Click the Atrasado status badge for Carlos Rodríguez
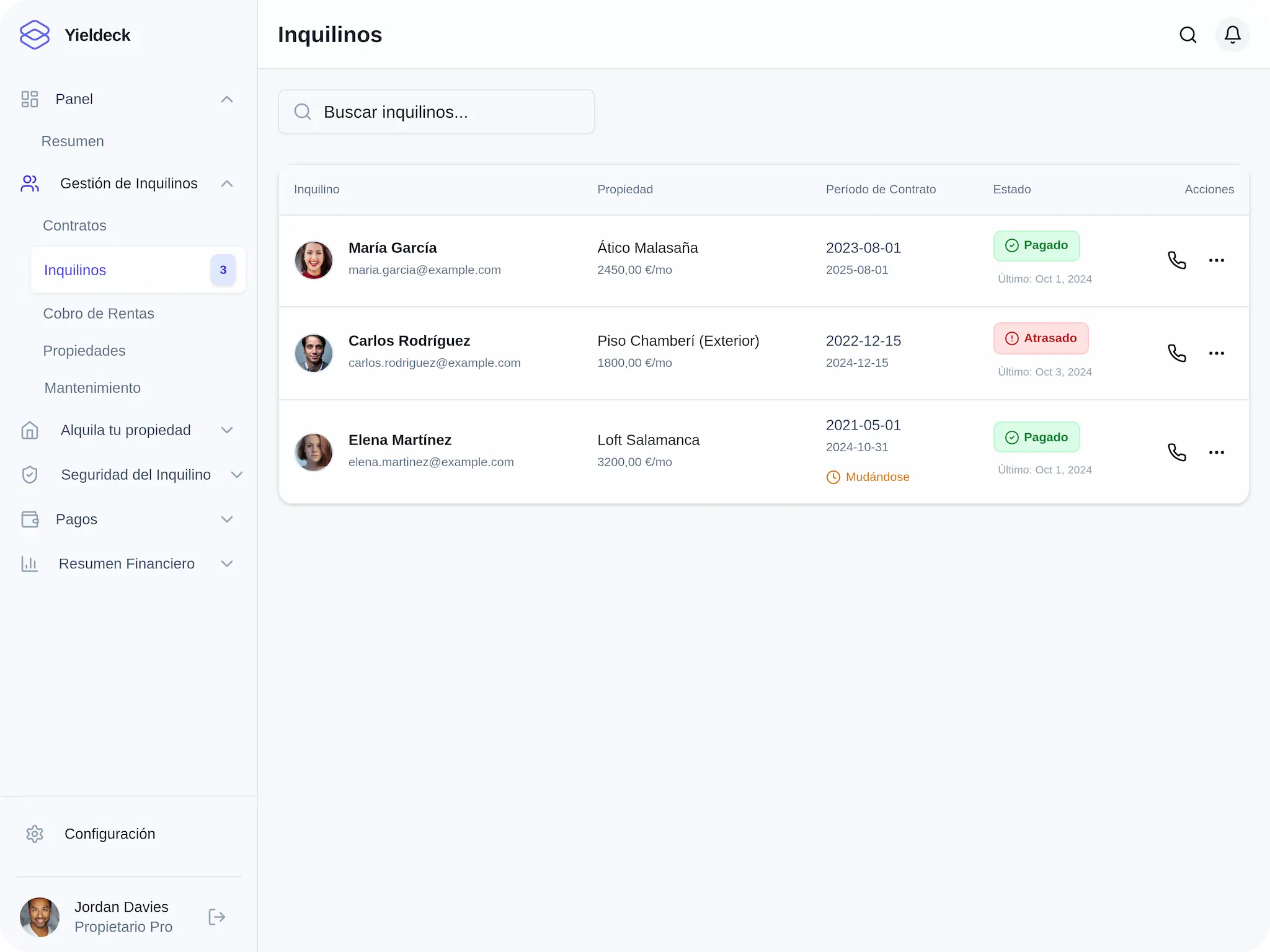1270x952 pixels. click(x=1041, y=338)
